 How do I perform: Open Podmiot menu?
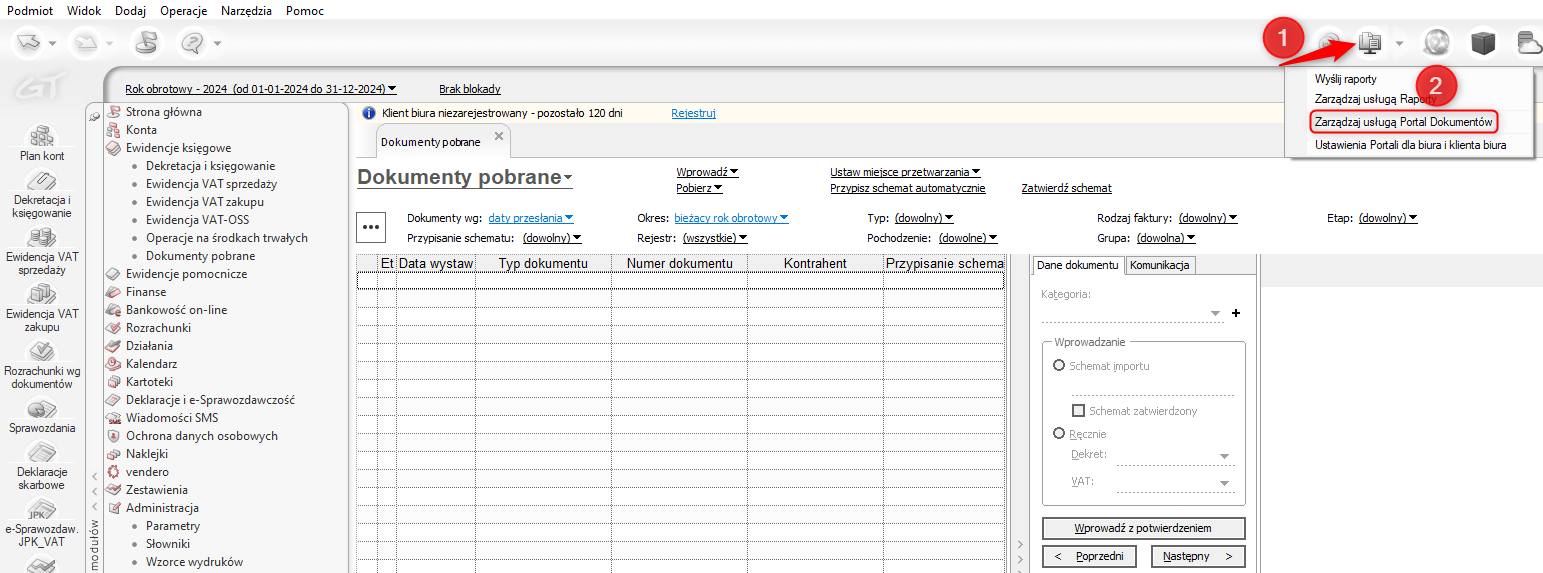[30, 10]
